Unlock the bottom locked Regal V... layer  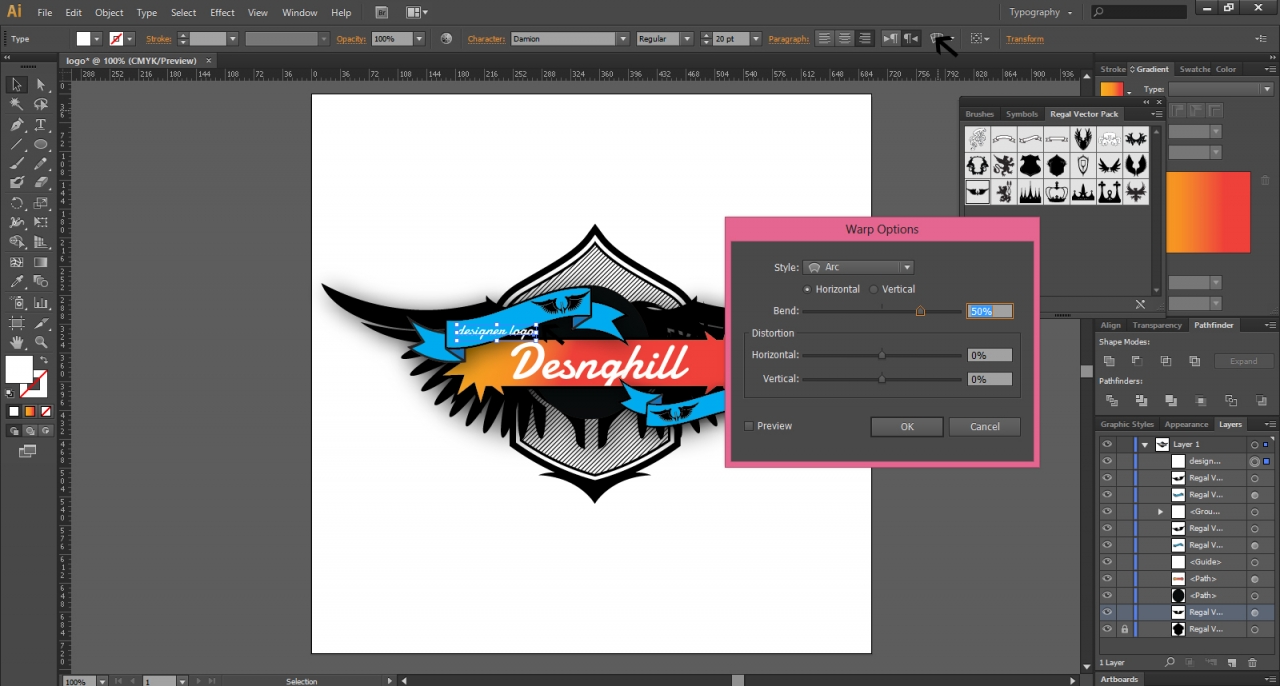click(1125, 629)
